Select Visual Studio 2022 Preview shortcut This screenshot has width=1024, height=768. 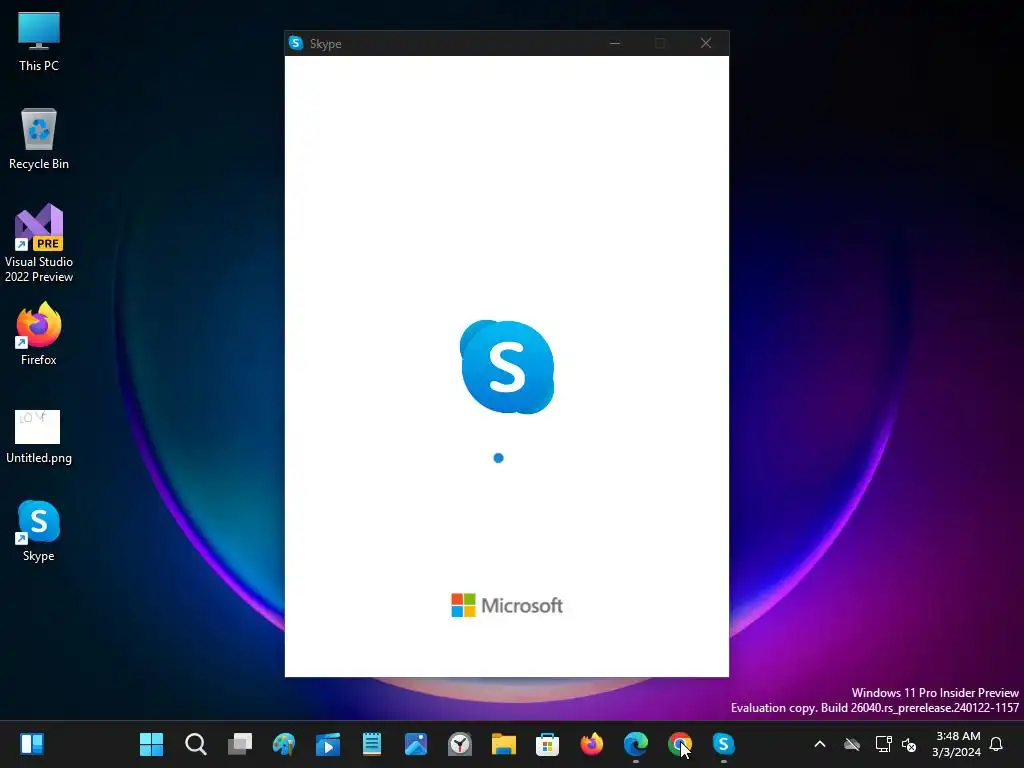[x=39, y=243]
